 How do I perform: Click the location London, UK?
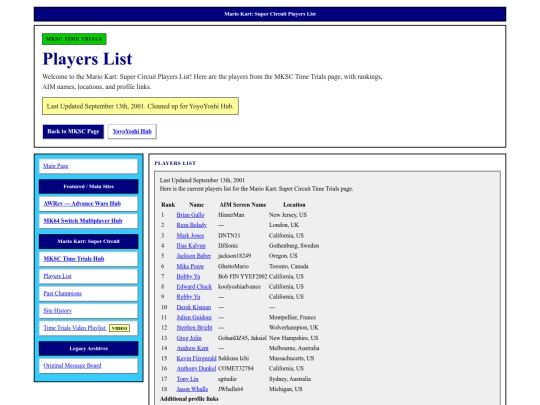click(284, 225)
